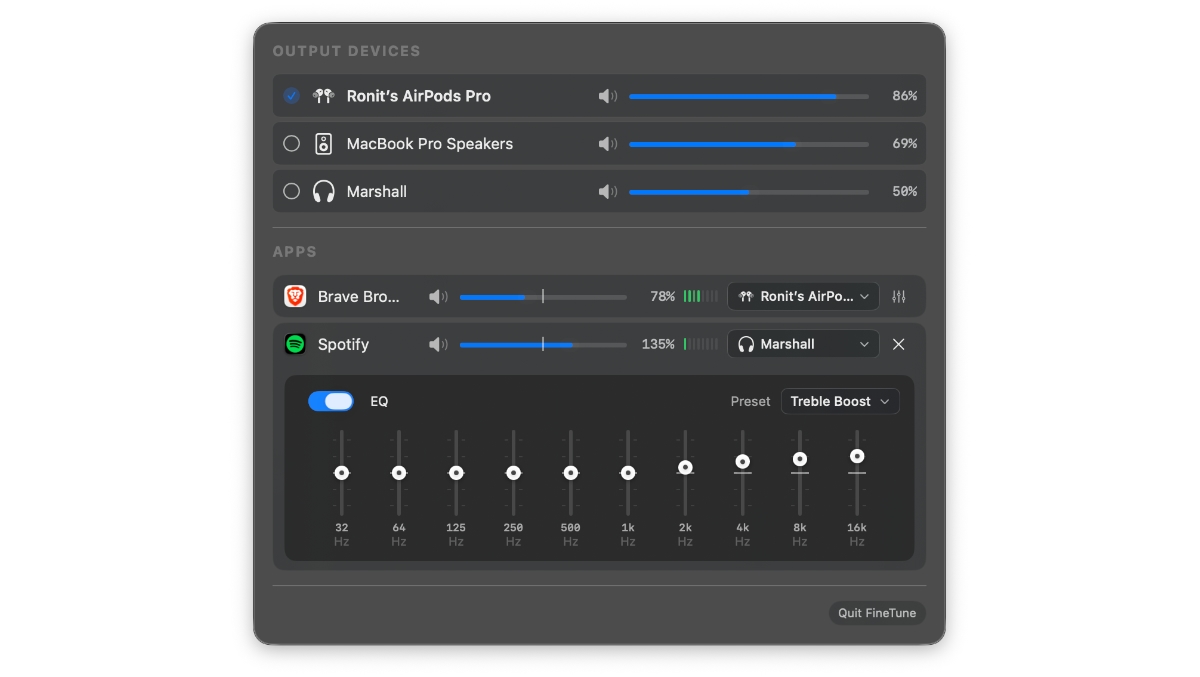Open Brave's output device dropdown

tap(803, 297)
